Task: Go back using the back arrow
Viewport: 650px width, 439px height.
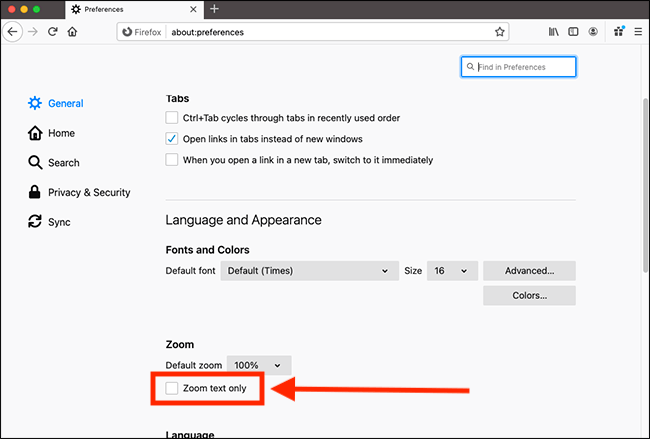Action: coord(12,32)
